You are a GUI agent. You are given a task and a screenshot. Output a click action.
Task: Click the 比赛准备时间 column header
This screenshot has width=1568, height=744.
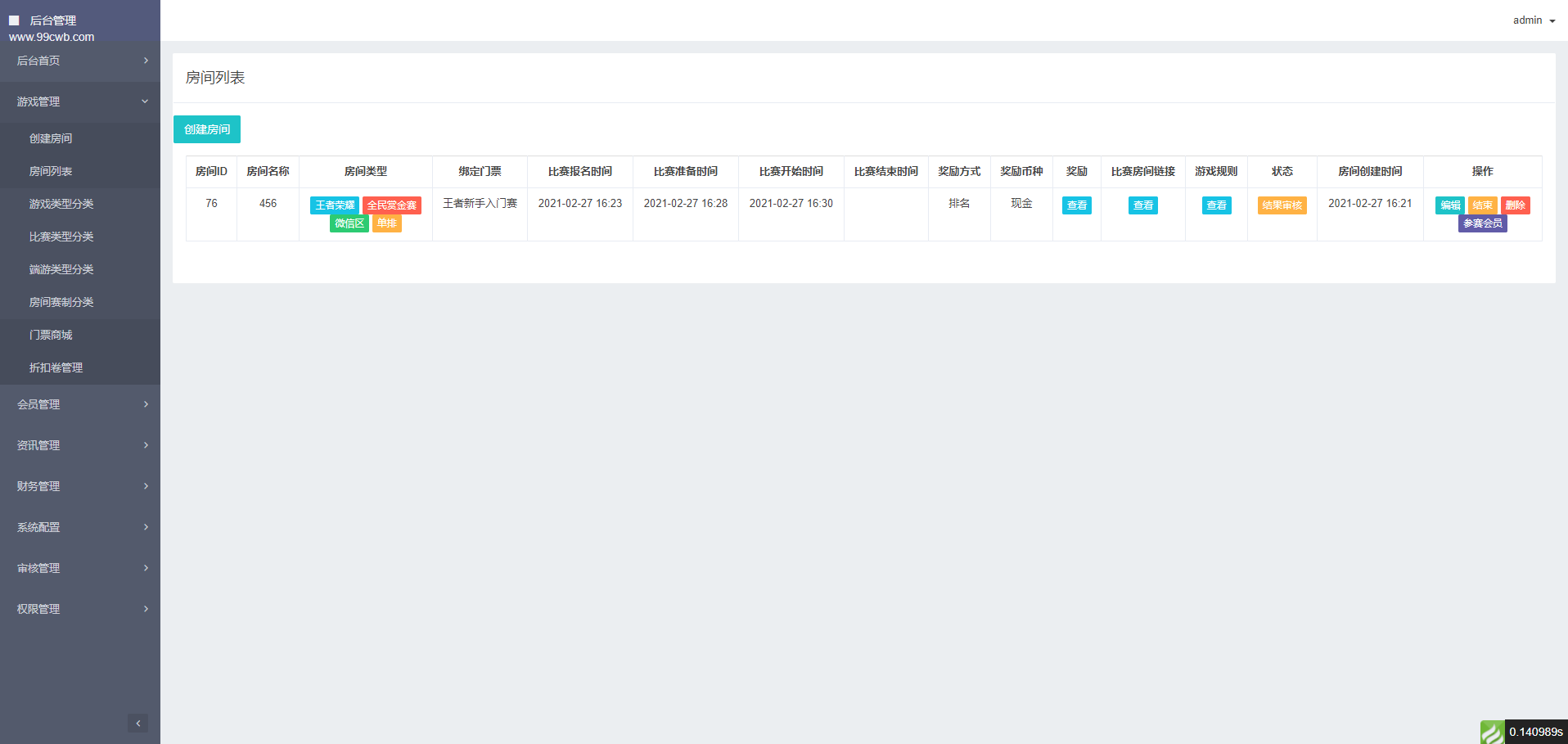pos(686,172)
